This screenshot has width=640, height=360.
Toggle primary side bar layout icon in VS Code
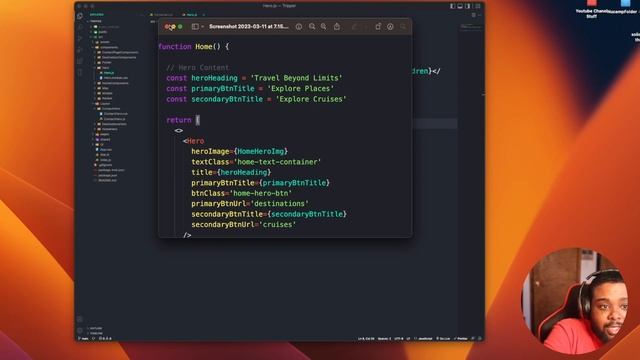pyautogui.click(x=452, y=6)
